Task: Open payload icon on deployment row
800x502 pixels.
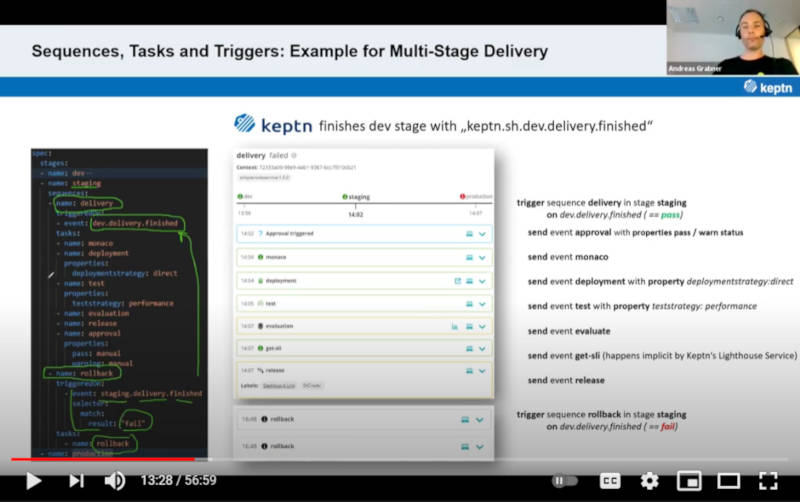Action: [x=469, y=281]
